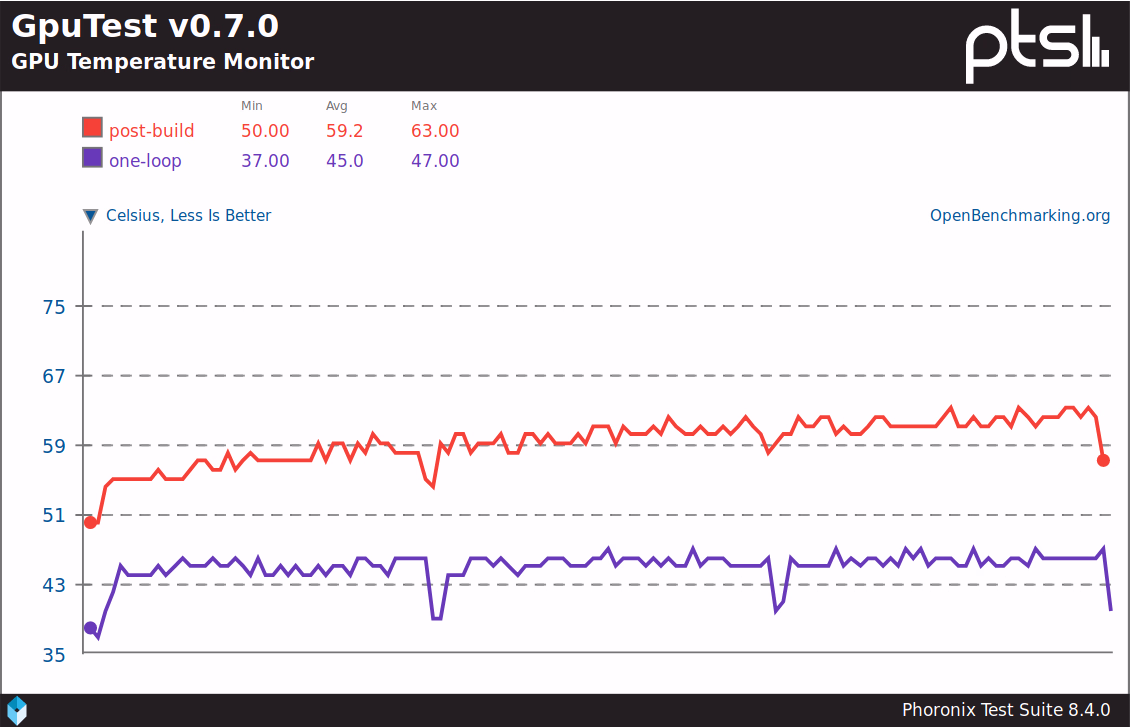Image resolution: width=1130 pixels, height=727 pixels.
Task: Click the red line's starting data point
Action: (x=90, y=522)
